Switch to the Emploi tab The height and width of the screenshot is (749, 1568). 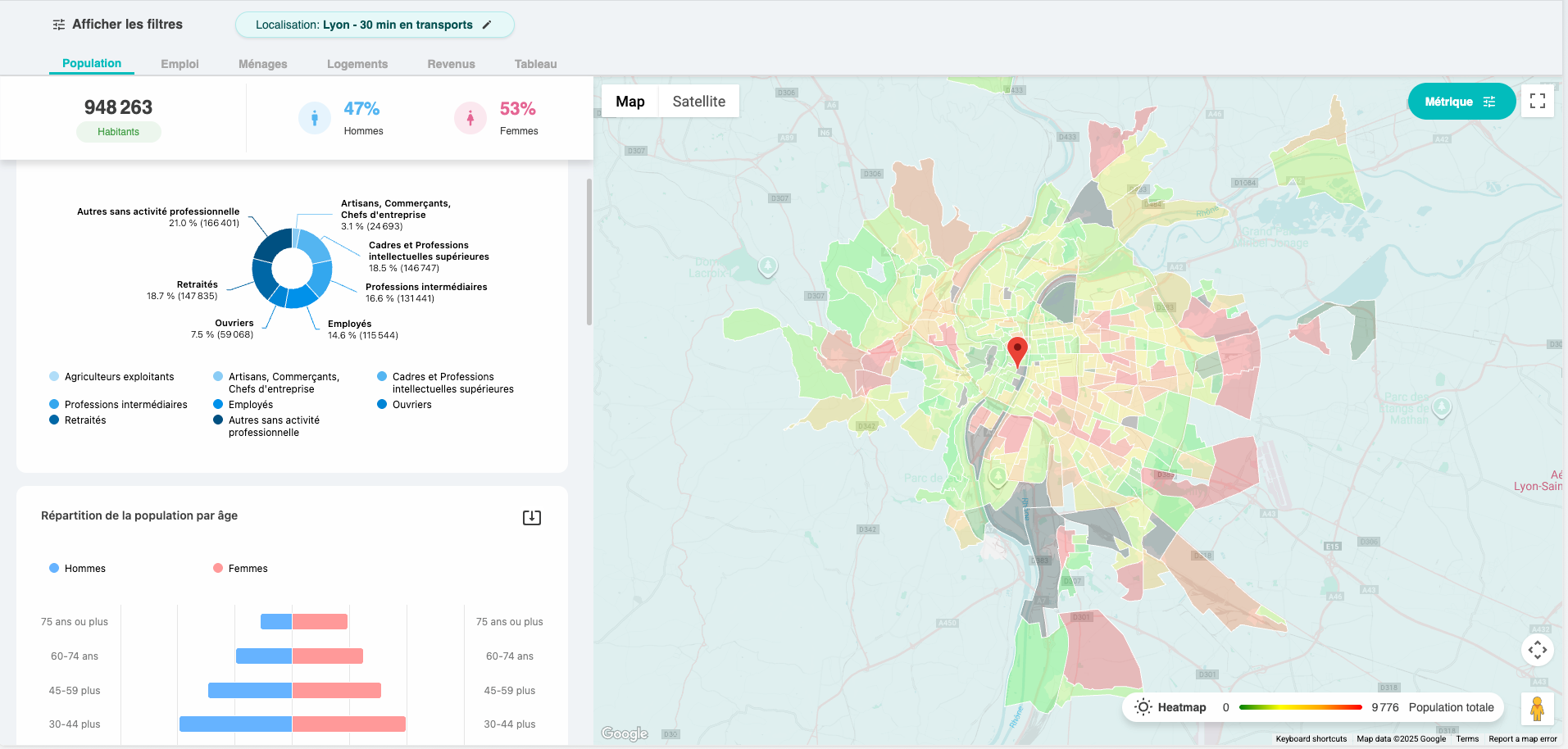coord(180,64)
